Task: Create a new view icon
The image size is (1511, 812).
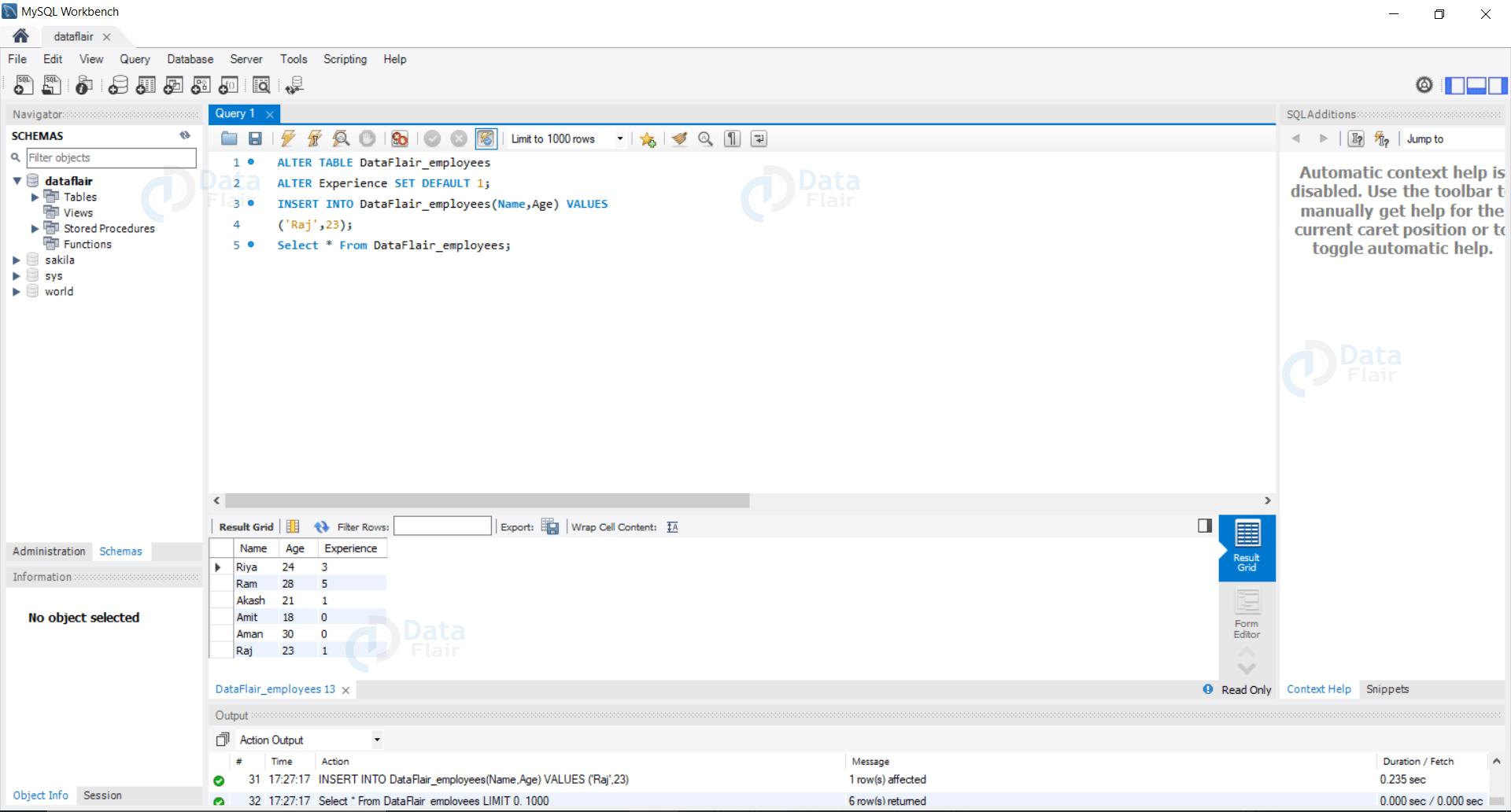Action: coord(173,85)
